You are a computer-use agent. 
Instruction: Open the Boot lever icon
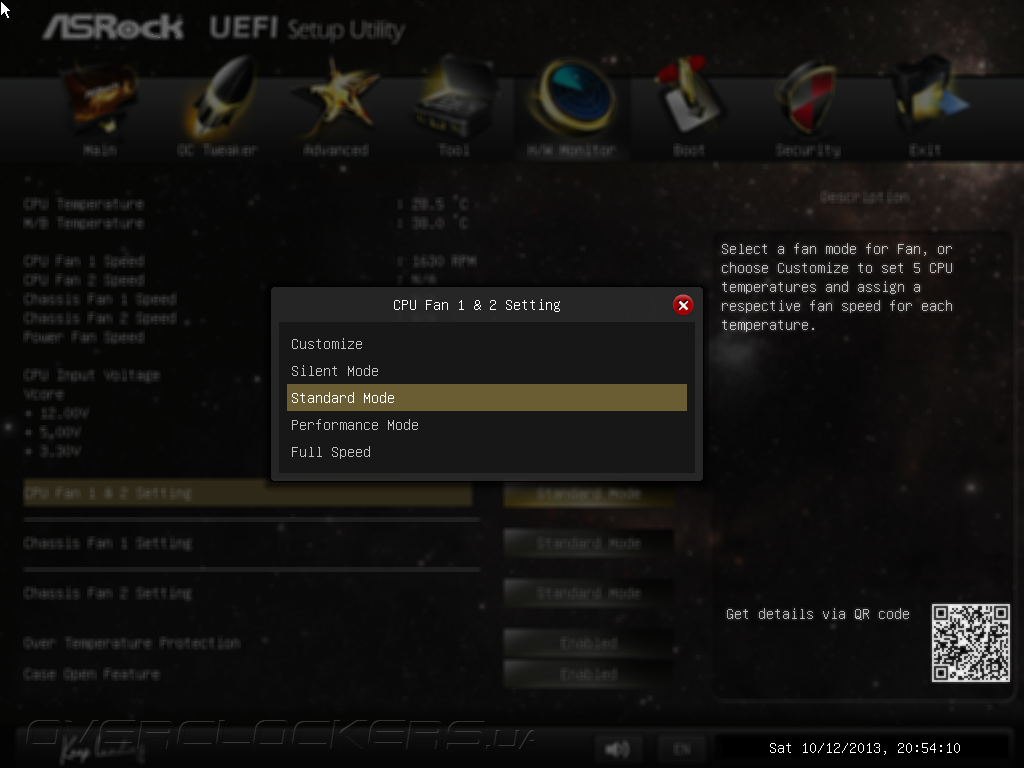[689, 97]
